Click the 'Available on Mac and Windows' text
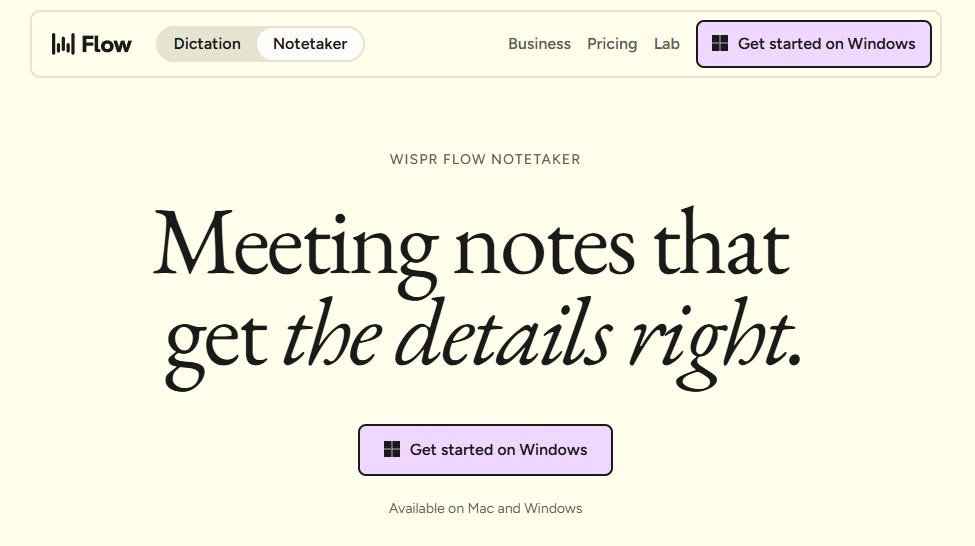This screenshot has height=546, width=975. pos(486,509)
